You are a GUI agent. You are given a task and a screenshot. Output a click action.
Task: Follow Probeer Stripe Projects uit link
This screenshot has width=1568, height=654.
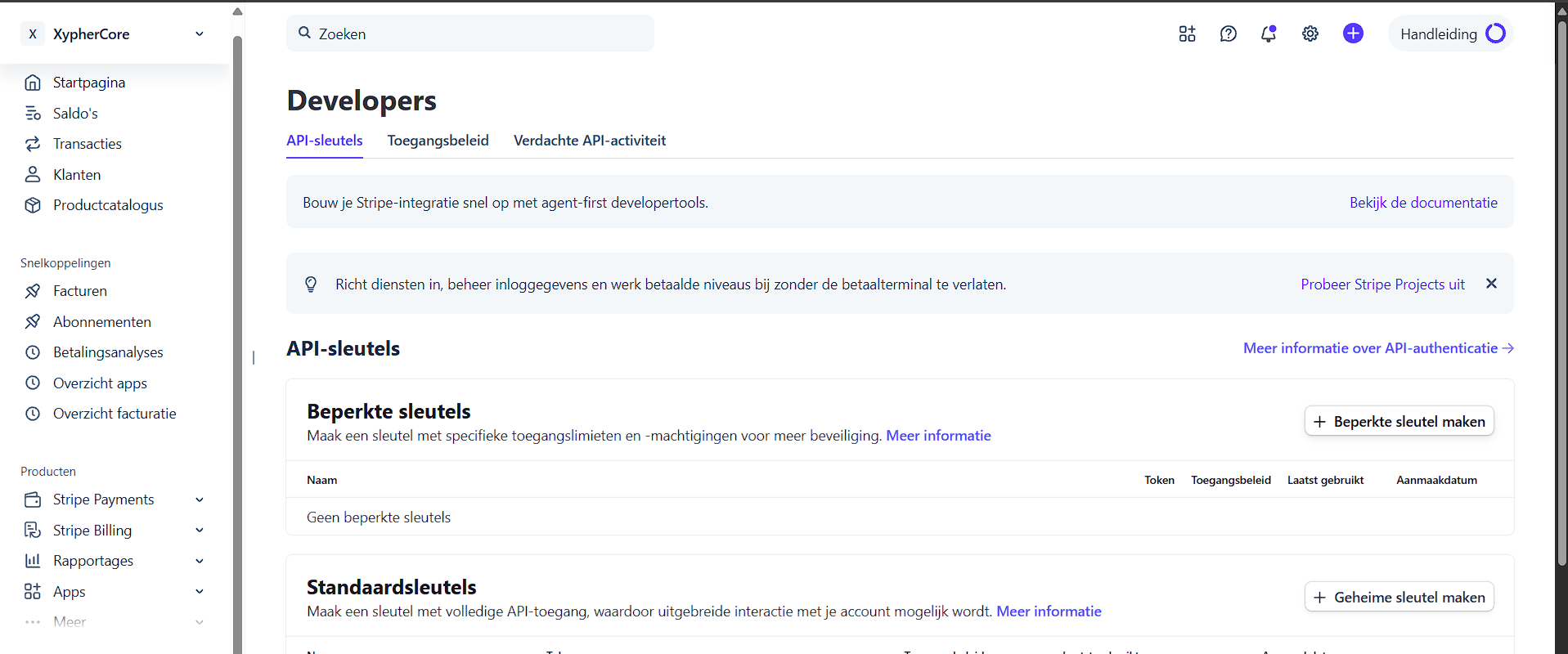[x=1382, y=284]
